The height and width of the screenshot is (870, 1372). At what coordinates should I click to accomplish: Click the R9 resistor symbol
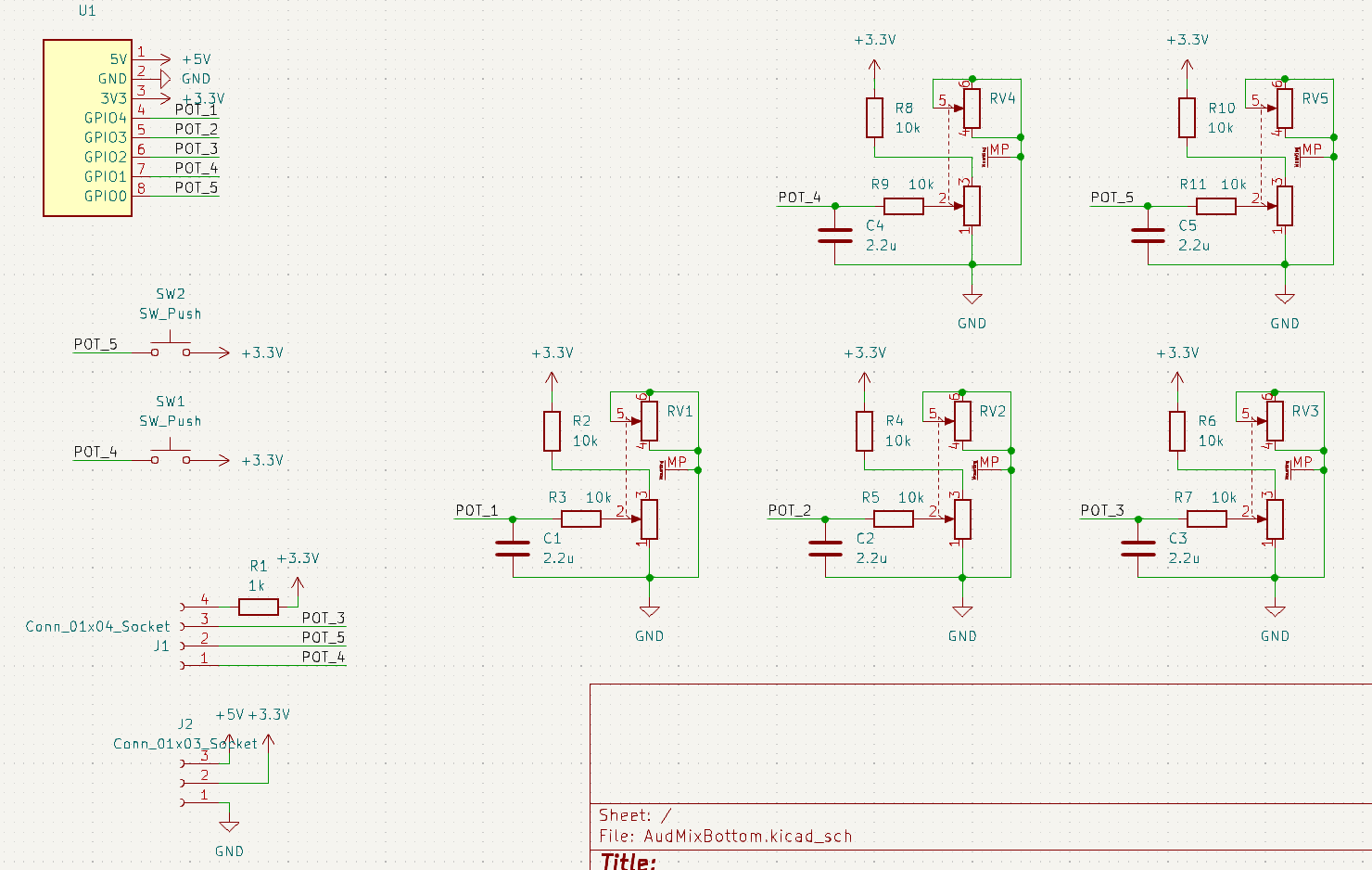click(x=904, y=207)
